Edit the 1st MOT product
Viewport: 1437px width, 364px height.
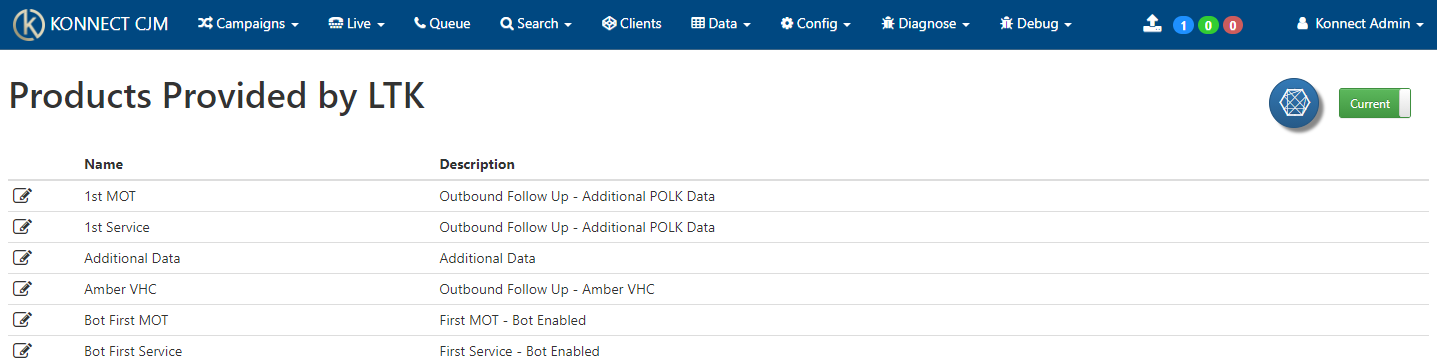(x=22, y=196)
